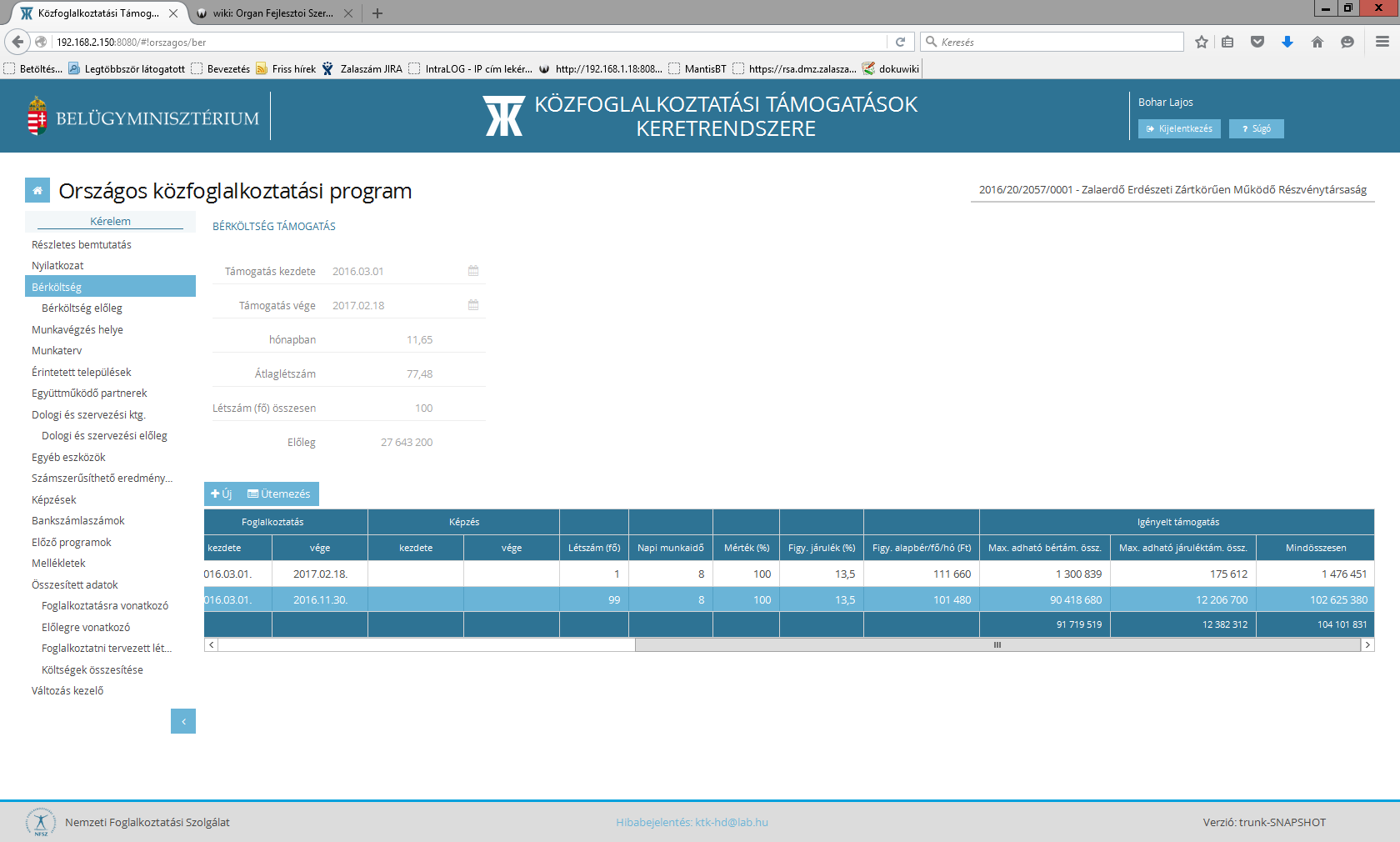Open the MantisBT bookmark
Screen dimensions: 1400x842
pyautogui.click(x=697, y=68)
